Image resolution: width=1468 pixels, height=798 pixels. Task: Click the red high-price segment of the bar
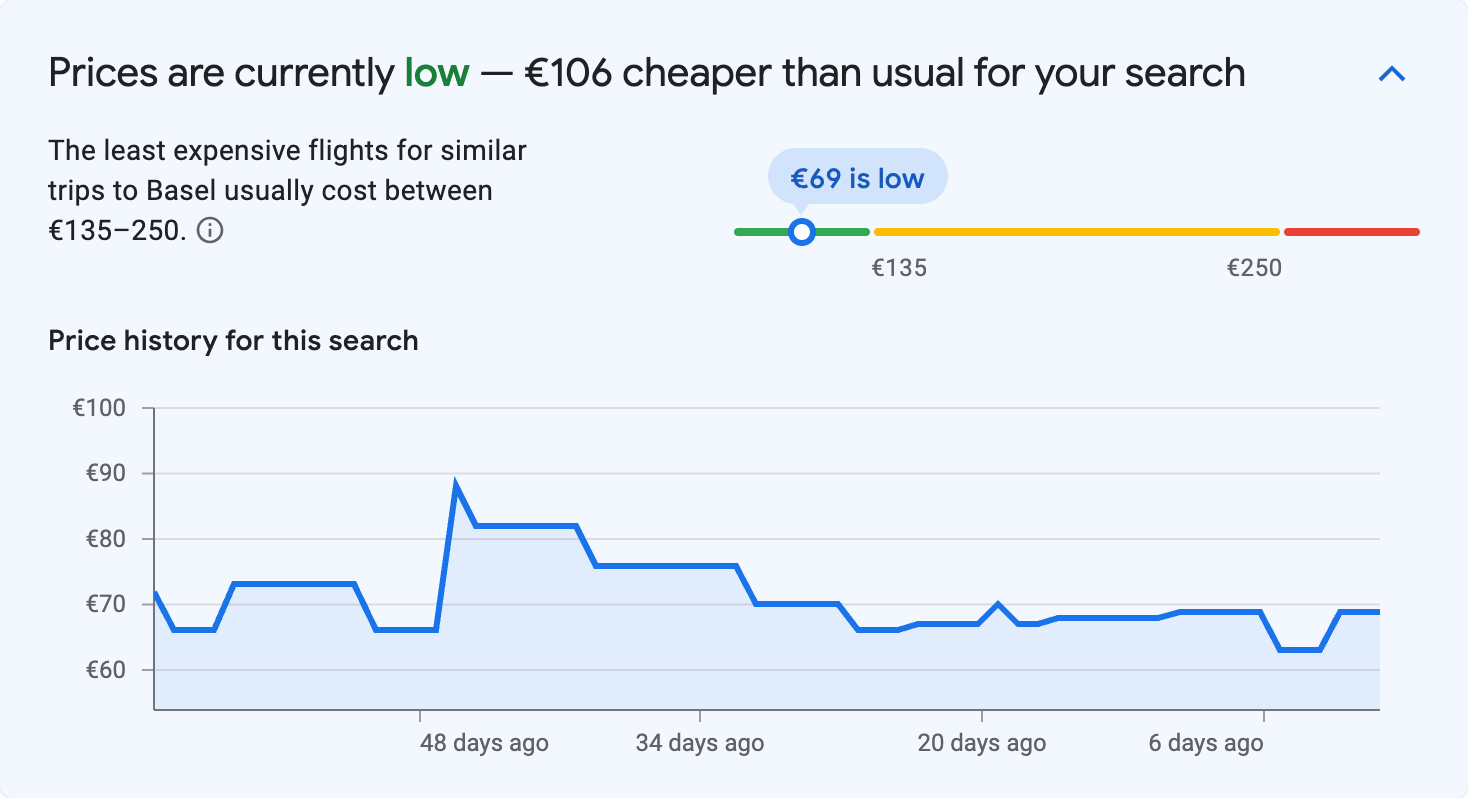point(1350,231)
